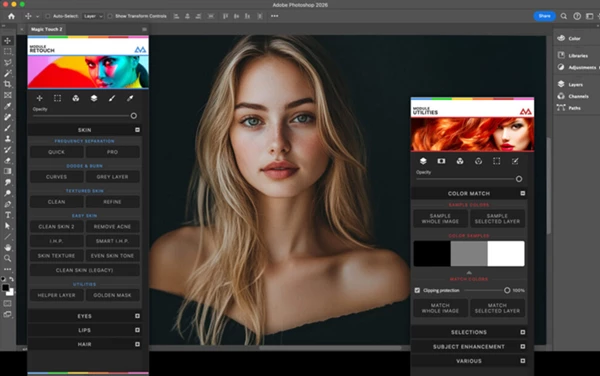Click Retouch panel Opacity slider handle

coord(134,116)
